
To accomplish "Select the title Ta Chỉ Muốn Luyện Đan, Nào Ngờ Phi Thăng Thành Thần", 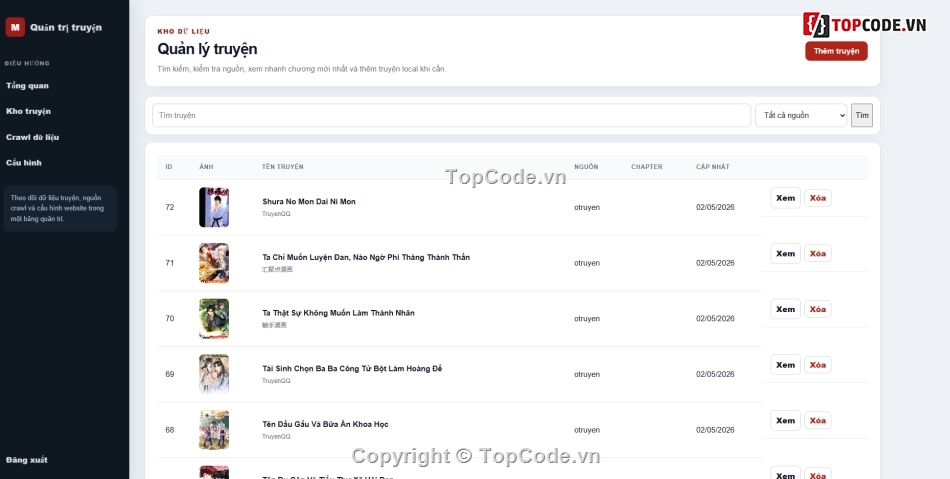I will point(366,257).
